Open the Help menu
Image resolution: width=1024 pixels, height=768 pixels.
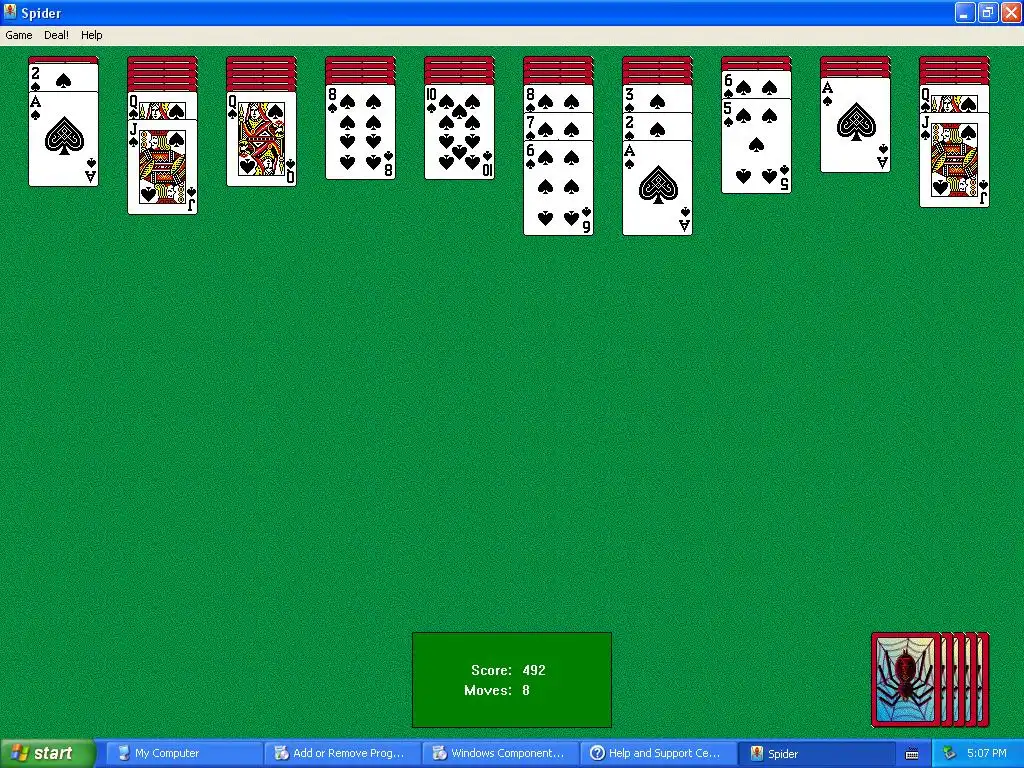tap(91, 35)
